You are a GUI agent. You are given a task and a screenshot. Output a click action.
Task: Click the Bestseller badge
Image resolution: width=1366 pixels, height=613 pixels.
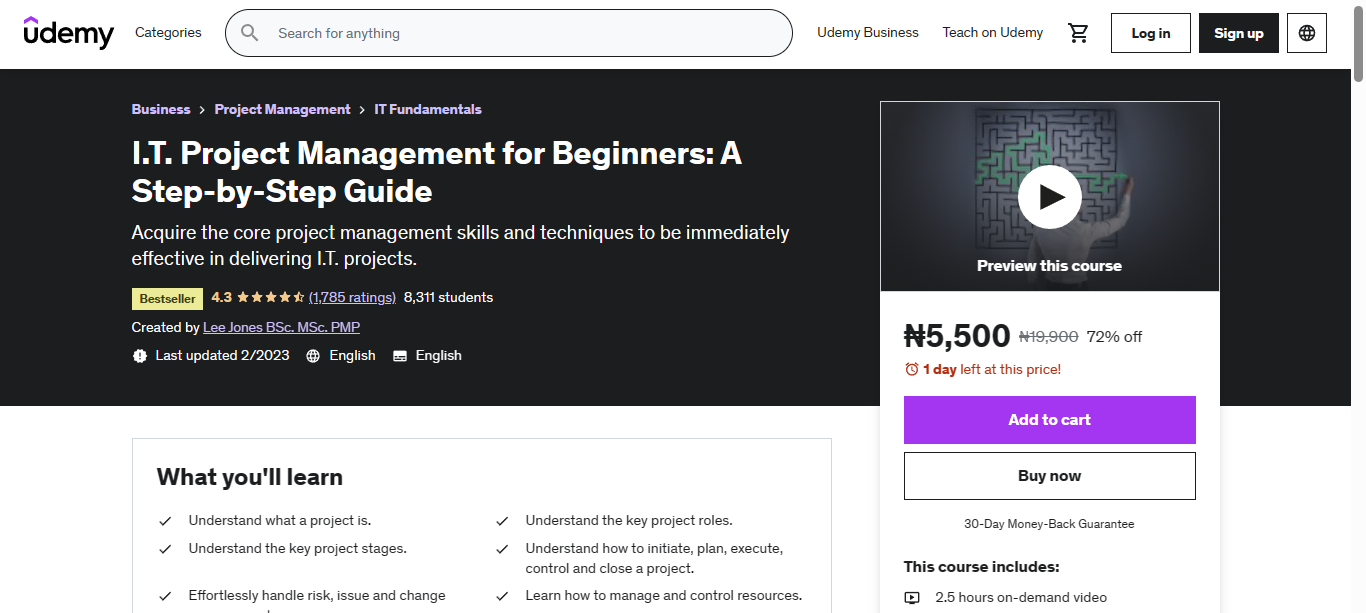[x=168, y=298]
